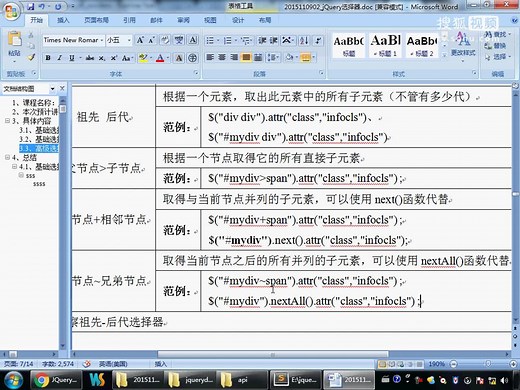Open font dialog launcher
The height and width of the screenshot is (390, 520).
(196, 73)
